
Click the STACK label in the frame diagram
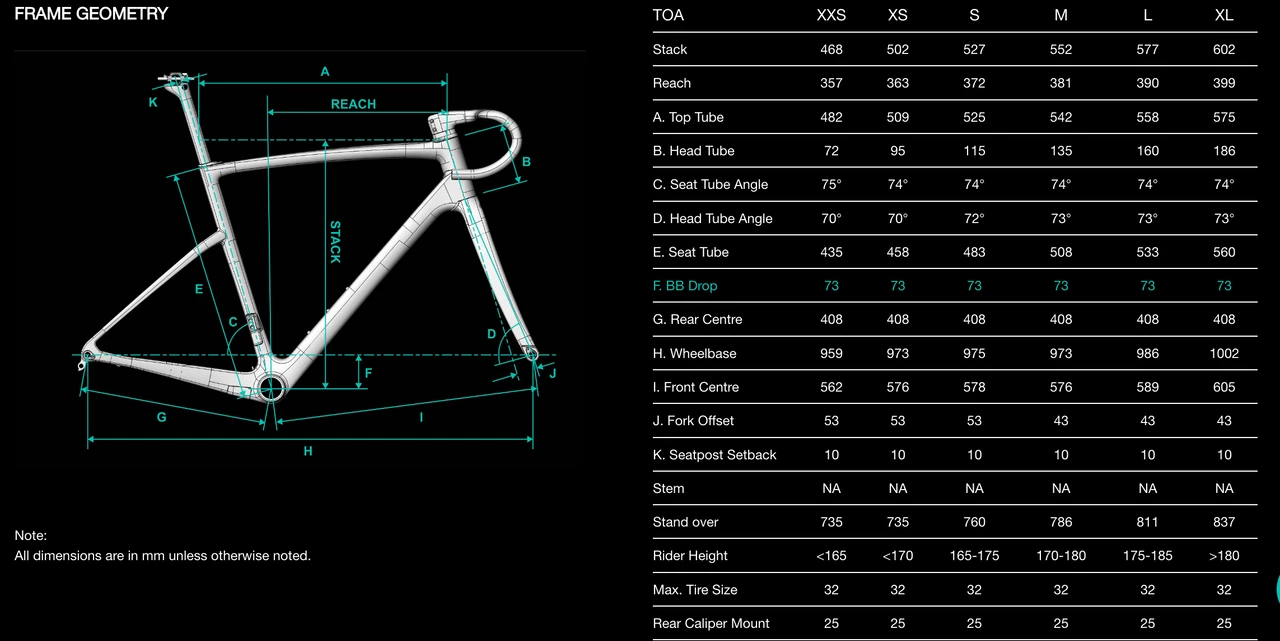click(x=335, y=242)
